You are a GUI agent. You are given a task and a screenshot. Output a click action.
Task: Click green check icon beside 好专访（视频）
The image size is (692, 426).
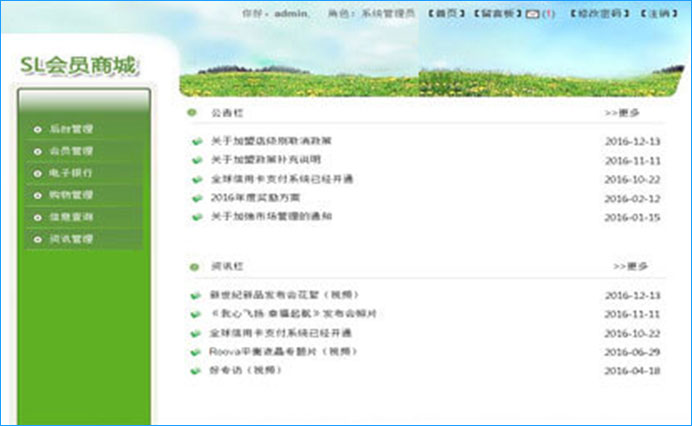pyautogui.click(x=197, y=371)
